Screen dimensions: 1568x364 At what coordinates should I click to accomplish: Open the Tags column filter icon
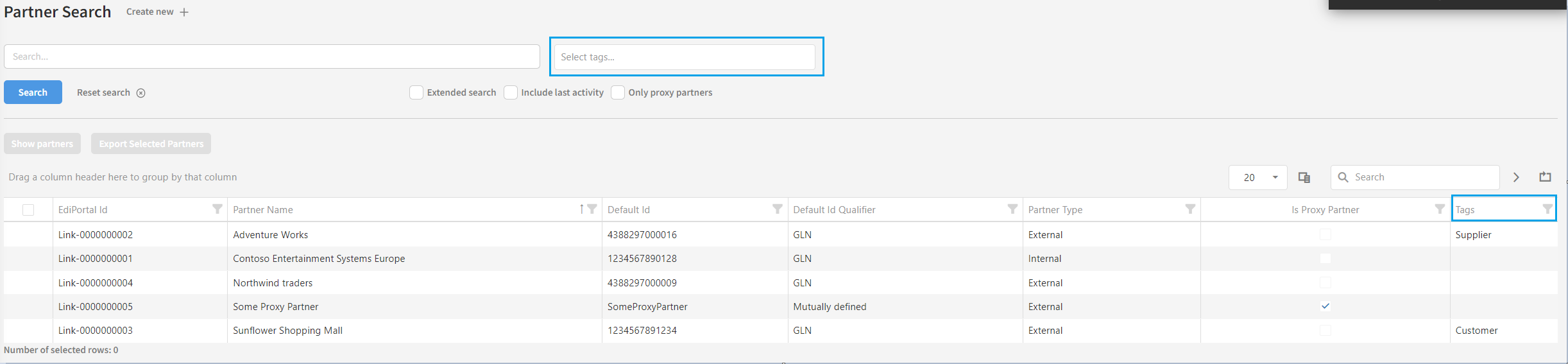click(x=1547, y=209)
